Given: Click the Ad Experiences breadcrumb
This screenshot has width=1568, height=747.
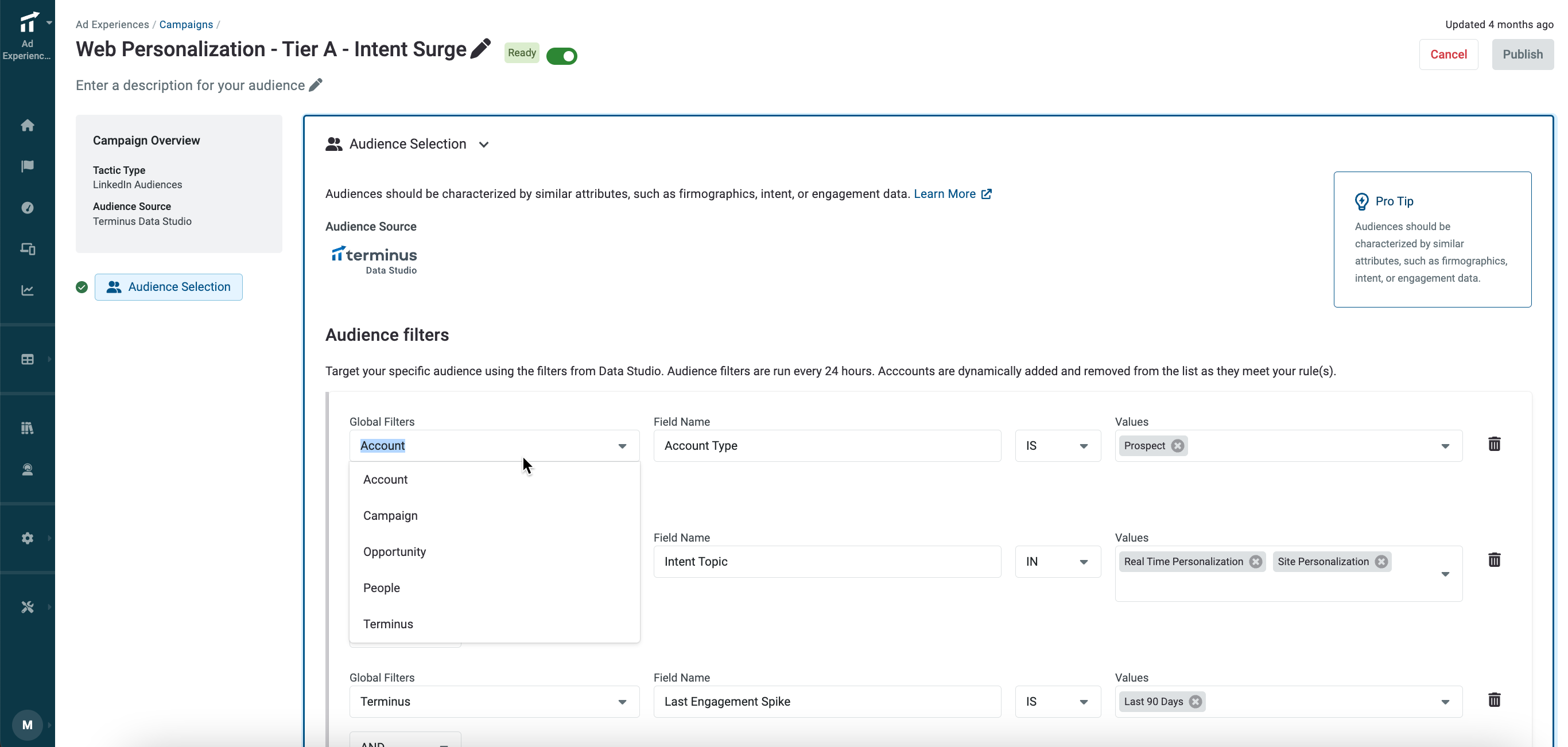Looking at the screenshot, I should pyautogui.click(x=112, y=24).
